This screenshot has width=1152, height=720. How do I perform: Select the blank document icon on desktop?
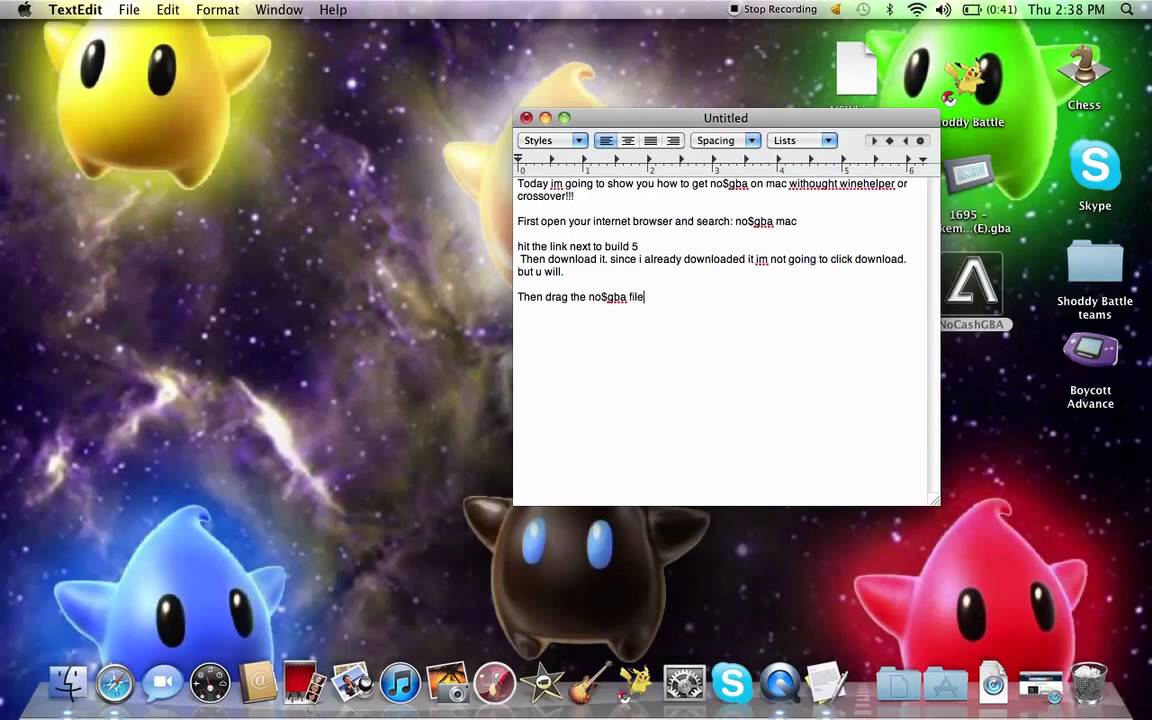[x=856, y=68]
